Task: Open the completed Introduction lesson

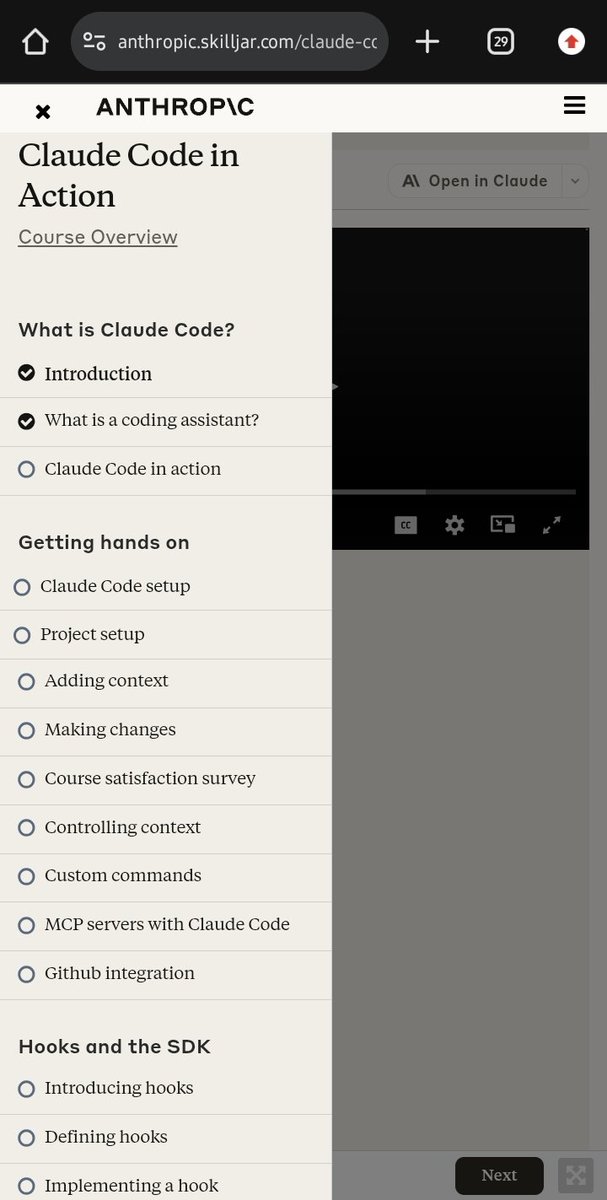Action: [x=166, y=374]
